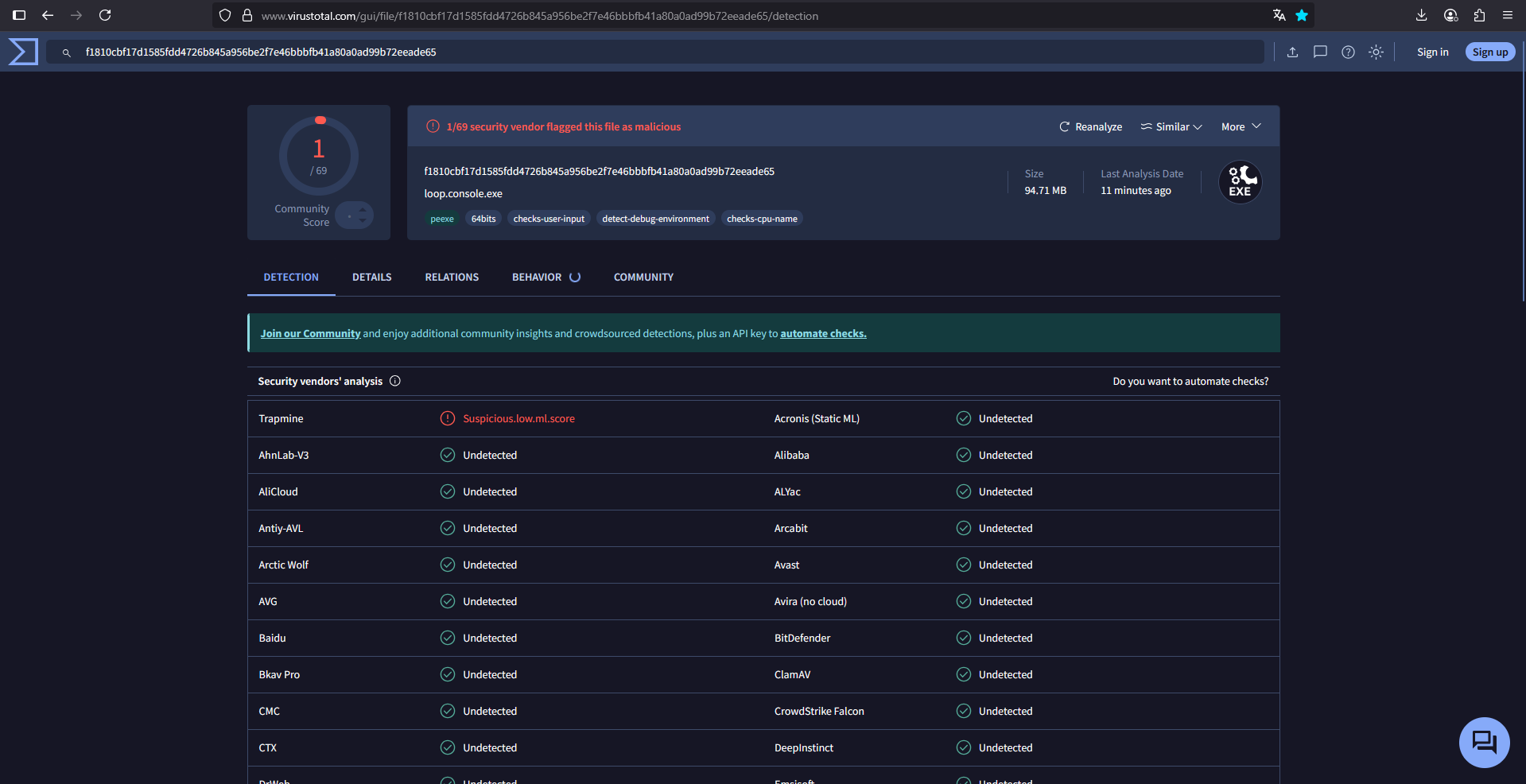This screenshot has width=1526, height=784.
Task: Click the Acronis (Static ML) vendor name
Action: (x=817, y=418)
